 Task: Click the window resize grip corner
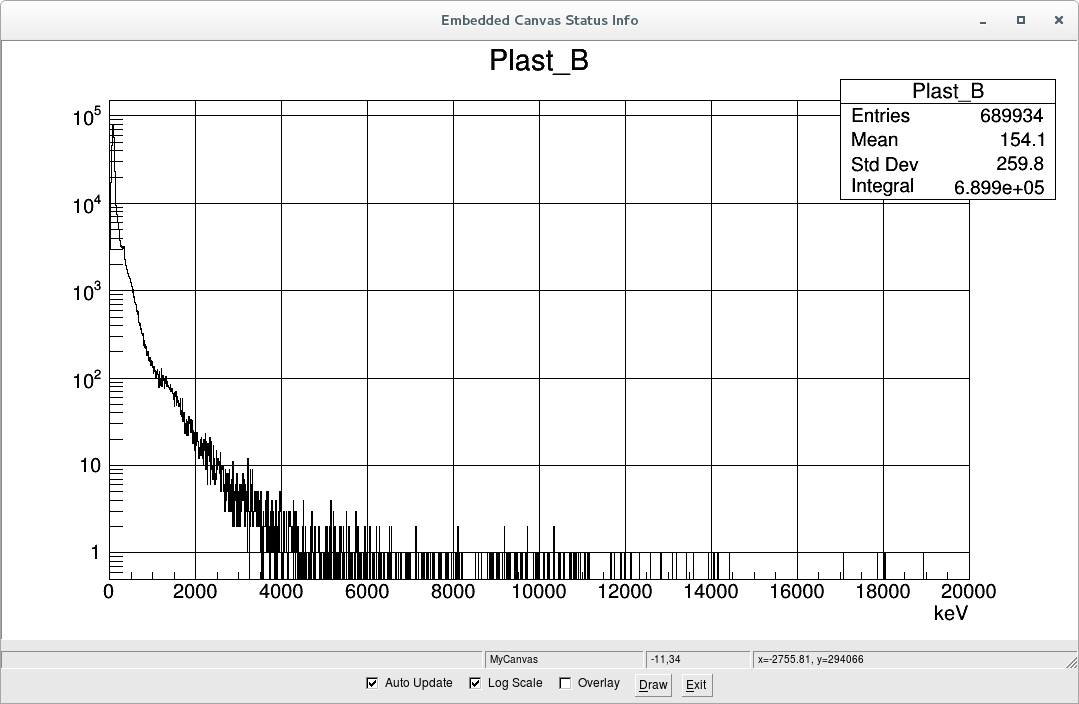1071,661
